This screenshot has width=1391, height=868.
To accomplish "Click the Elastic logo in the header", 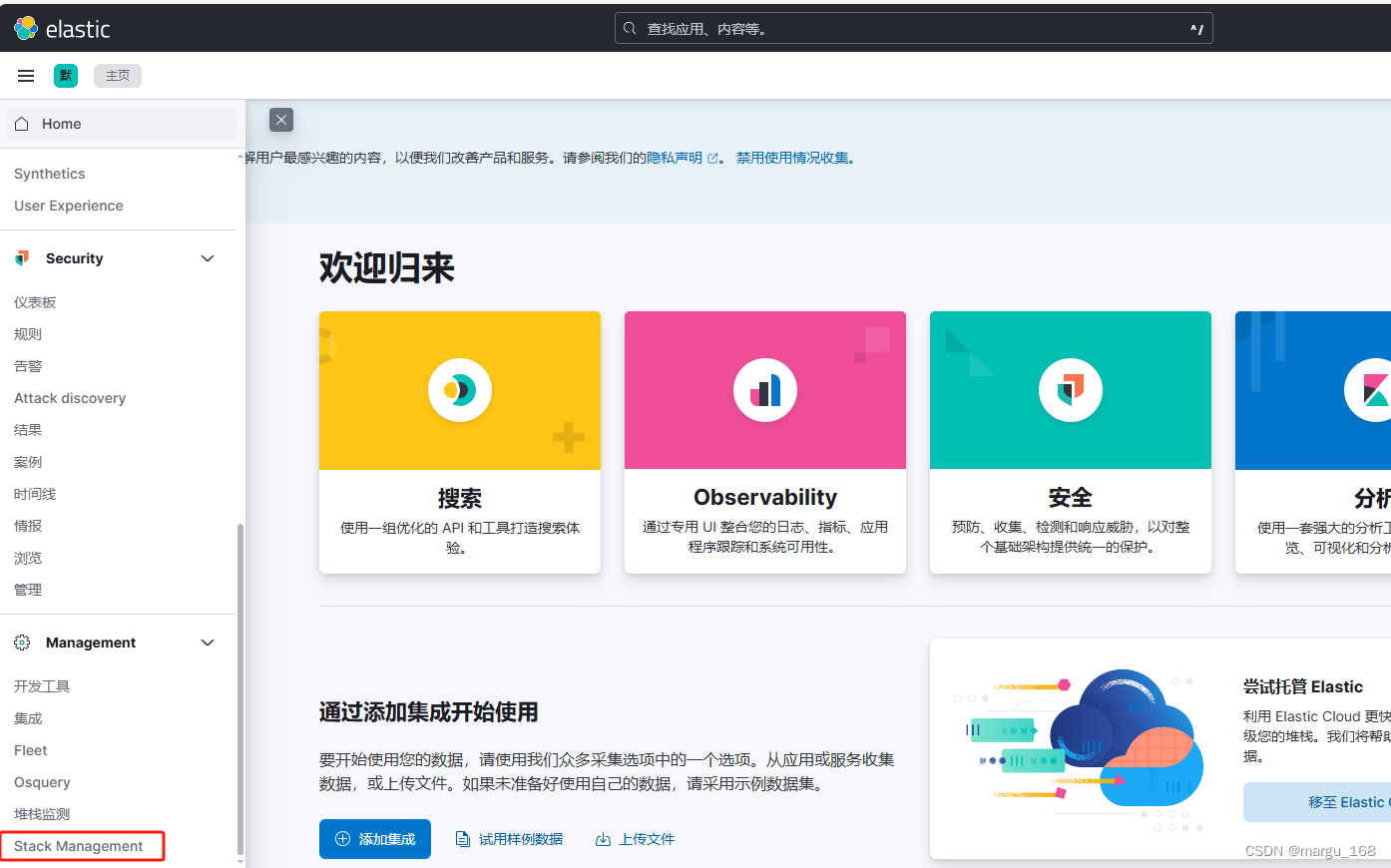I will coord(62,28).
